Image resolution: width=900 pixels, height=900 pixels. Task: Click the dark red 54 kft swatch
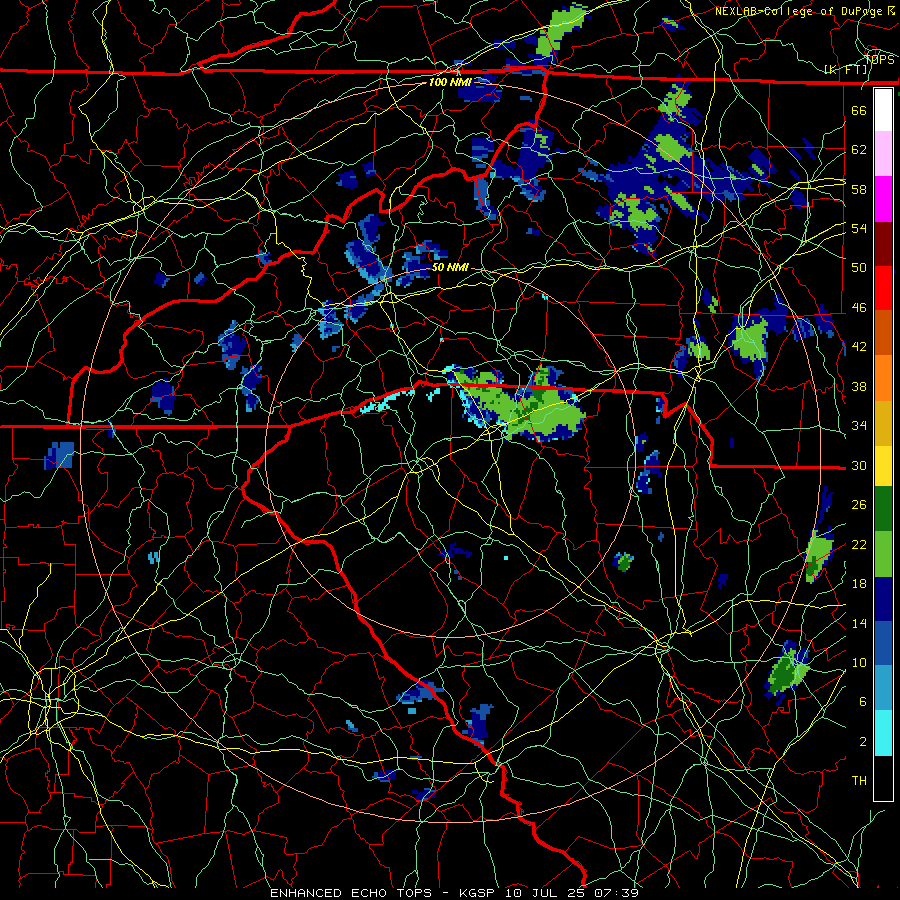tap(883, 244)
